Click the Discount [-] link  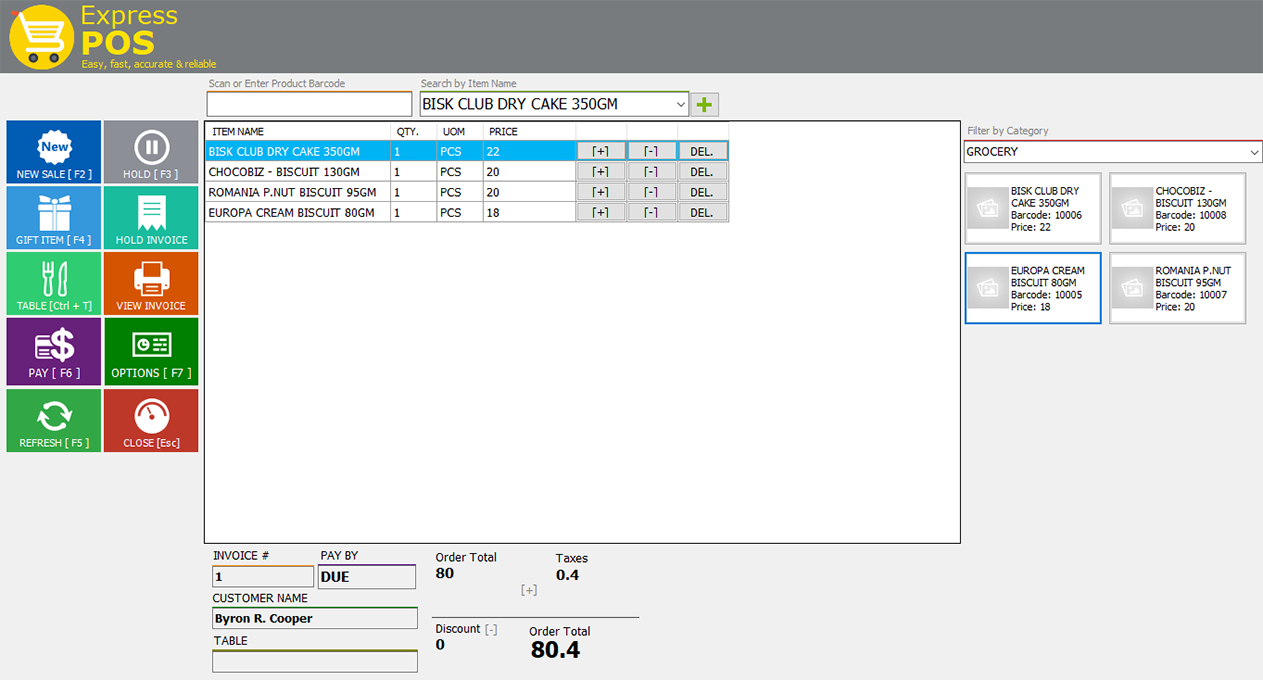tap(491, 629)
